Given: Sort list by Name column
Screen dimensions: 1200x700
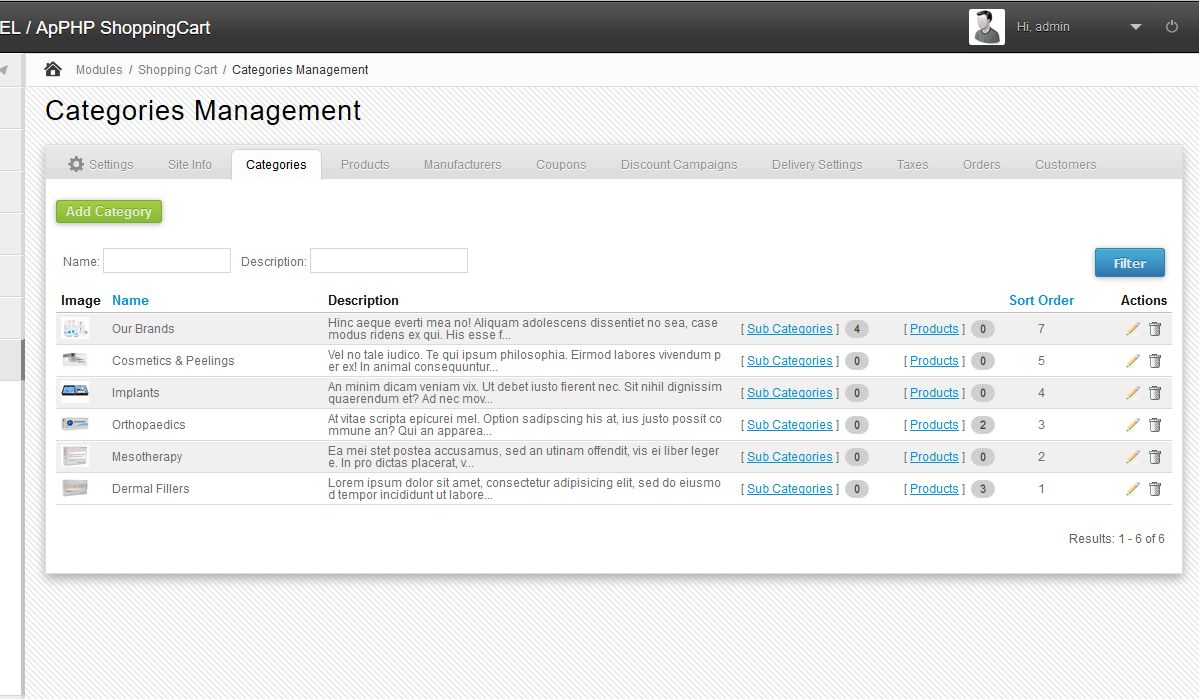Looking at the screenshot, I should tap(130, 300).
